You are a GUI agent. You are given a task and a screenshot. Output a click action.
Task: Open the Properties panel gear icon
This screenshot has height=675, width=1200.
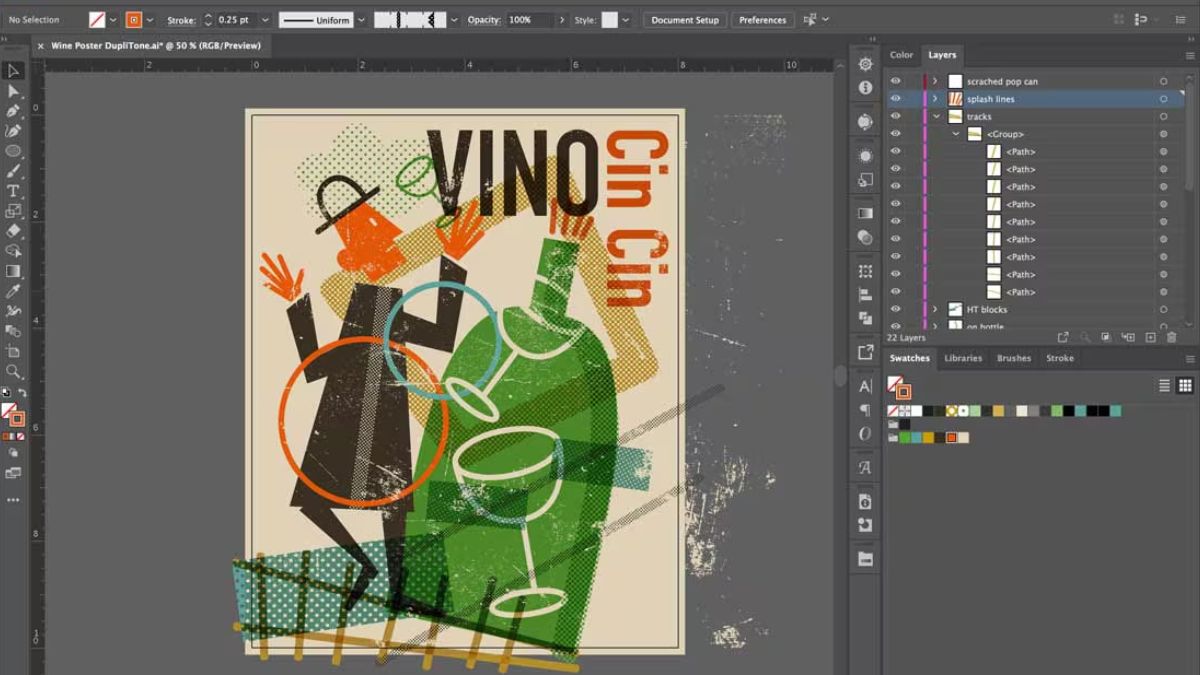point(865,65)
